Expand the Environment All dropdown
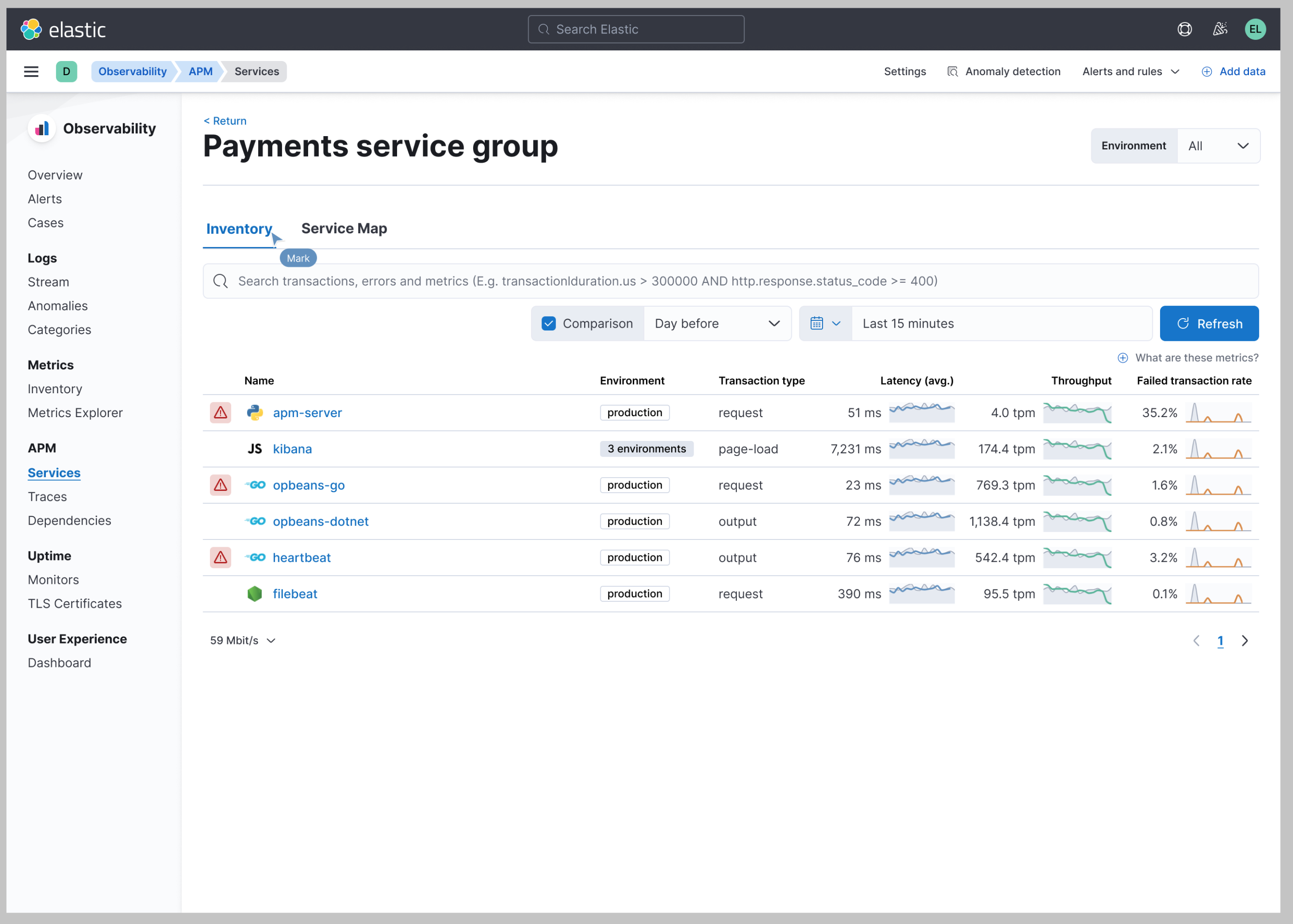The image size is (1293, 924). tap(1218, 146)
